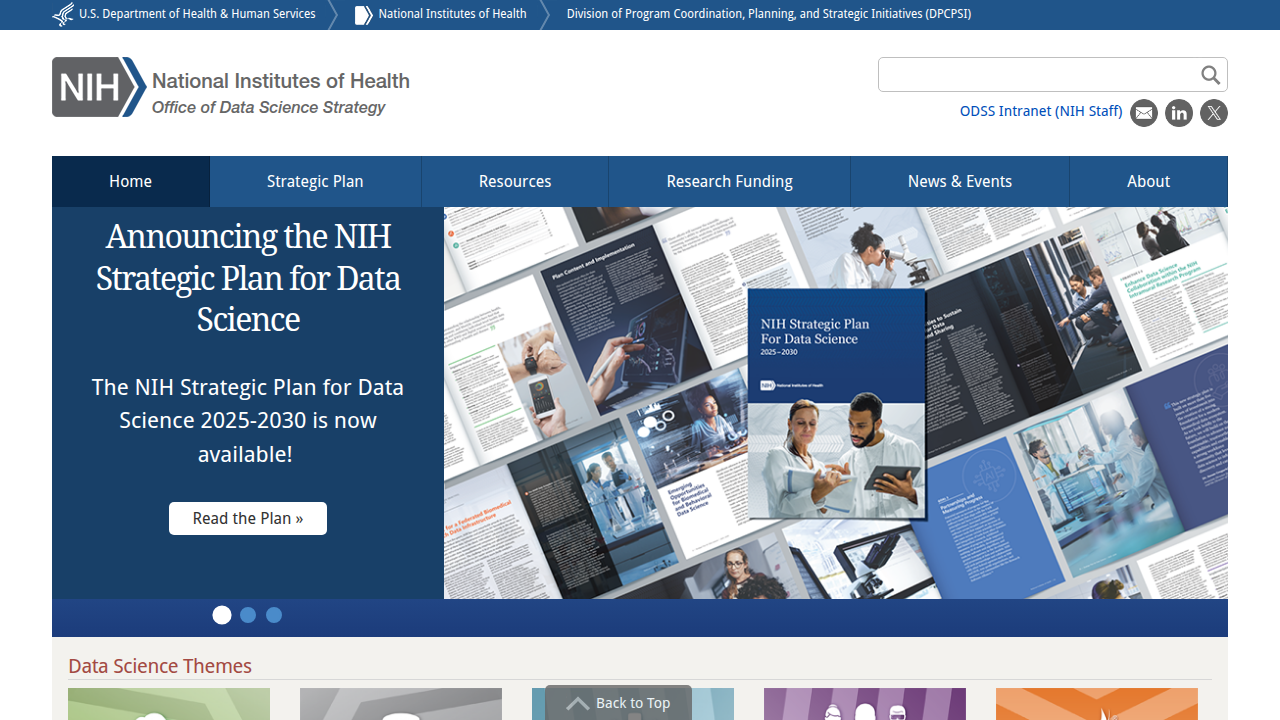
Task: Open the purple theme thumbnail
Action: (865, 704)
